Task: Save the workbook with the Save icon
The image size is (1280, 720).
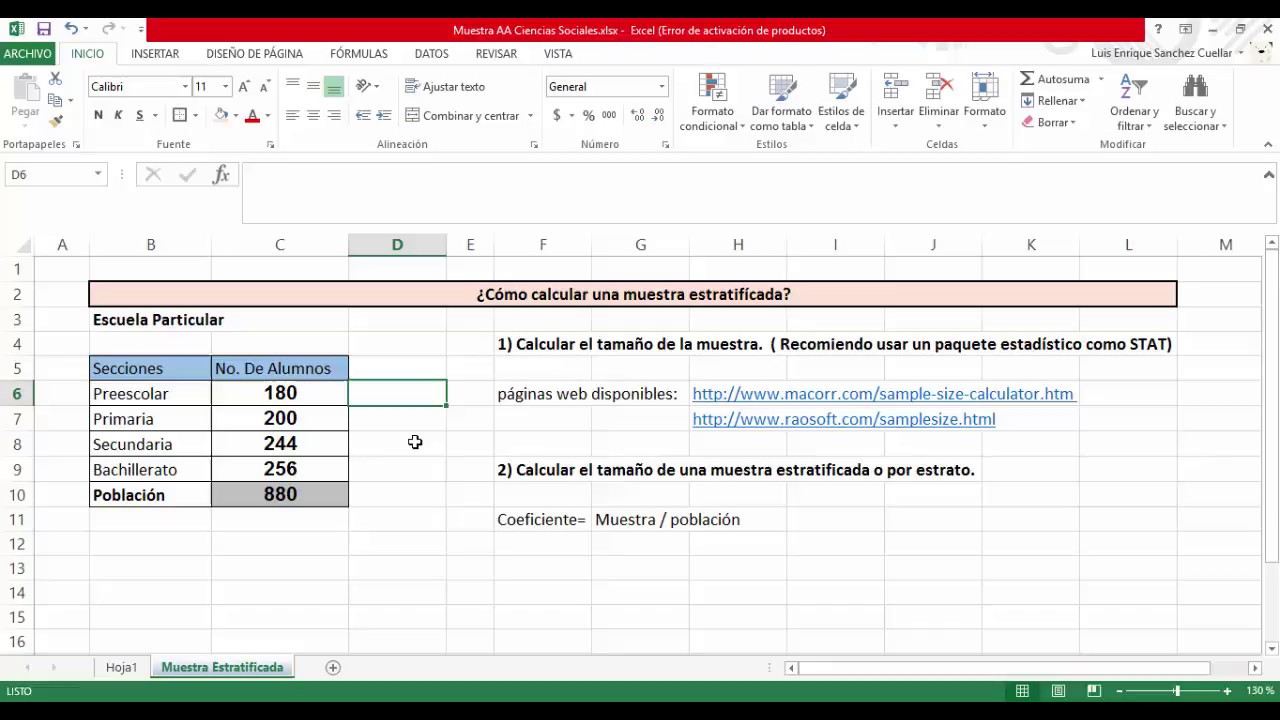Action: [x=43, y=30]
